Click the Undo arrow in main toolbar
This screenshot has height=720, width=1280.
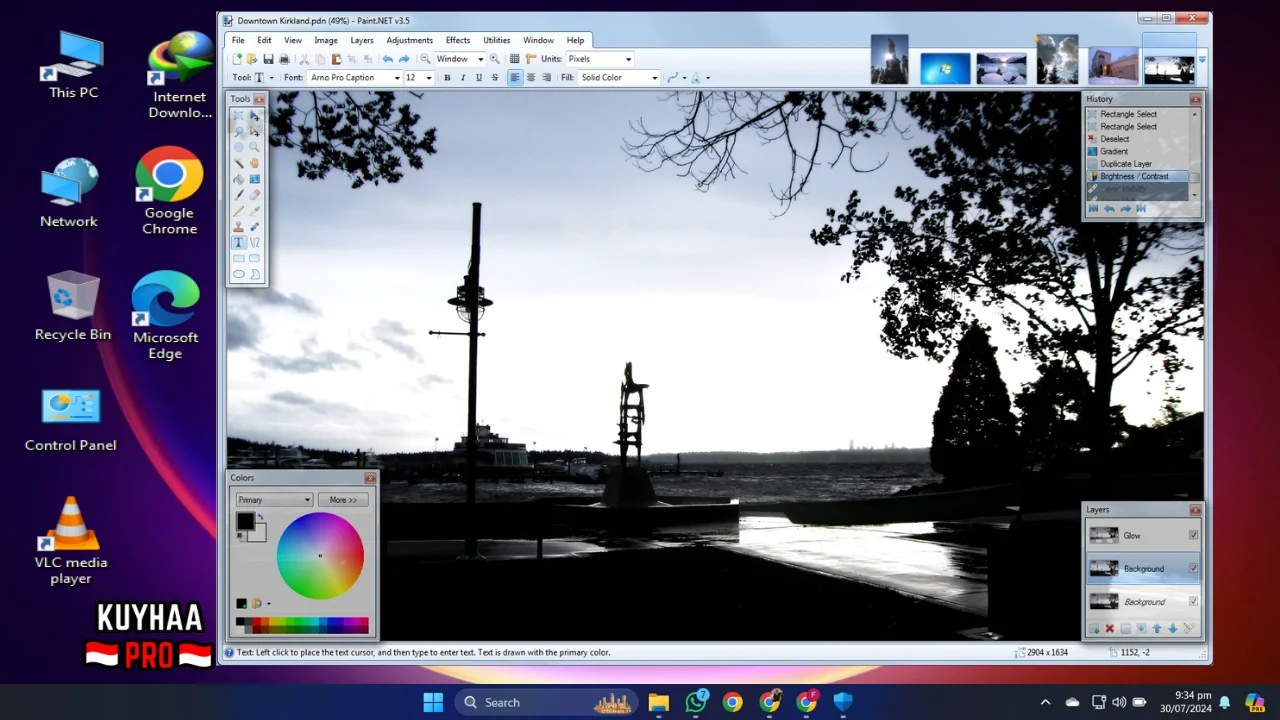(x=388, y=59)
